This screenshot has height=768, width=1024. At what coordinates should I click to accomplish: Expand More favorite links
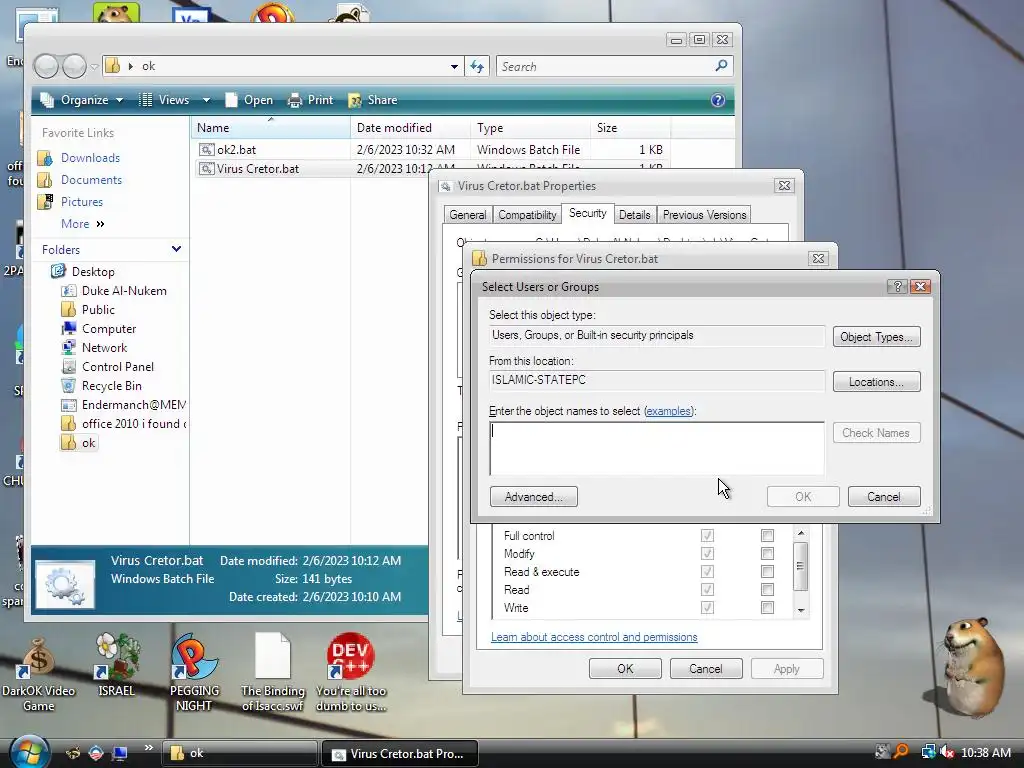(82, 224)
